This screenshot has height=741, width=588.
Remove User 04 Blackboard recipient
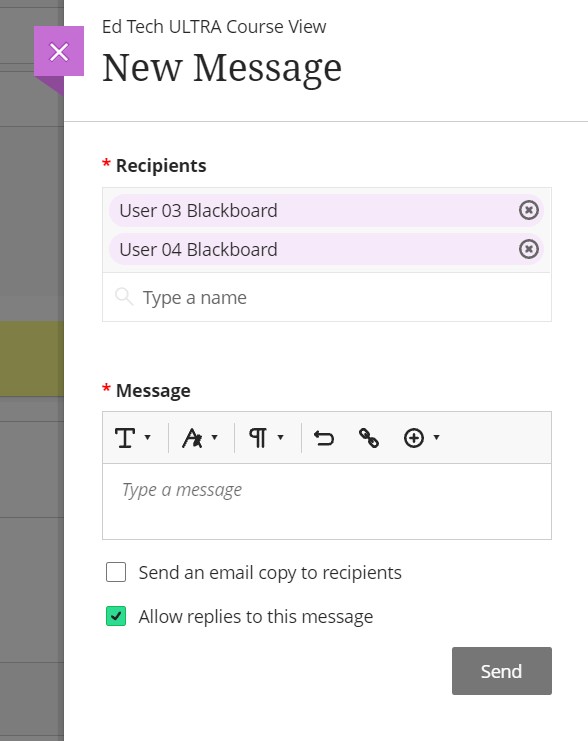tap(528, 249)
